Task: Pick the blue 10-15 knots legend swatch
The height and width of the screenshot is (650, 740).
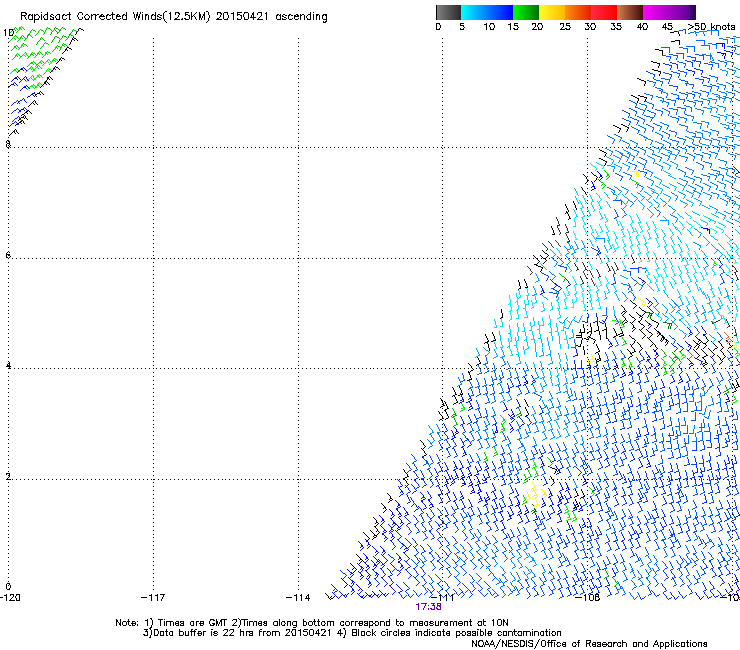Action: pos(500,12)
